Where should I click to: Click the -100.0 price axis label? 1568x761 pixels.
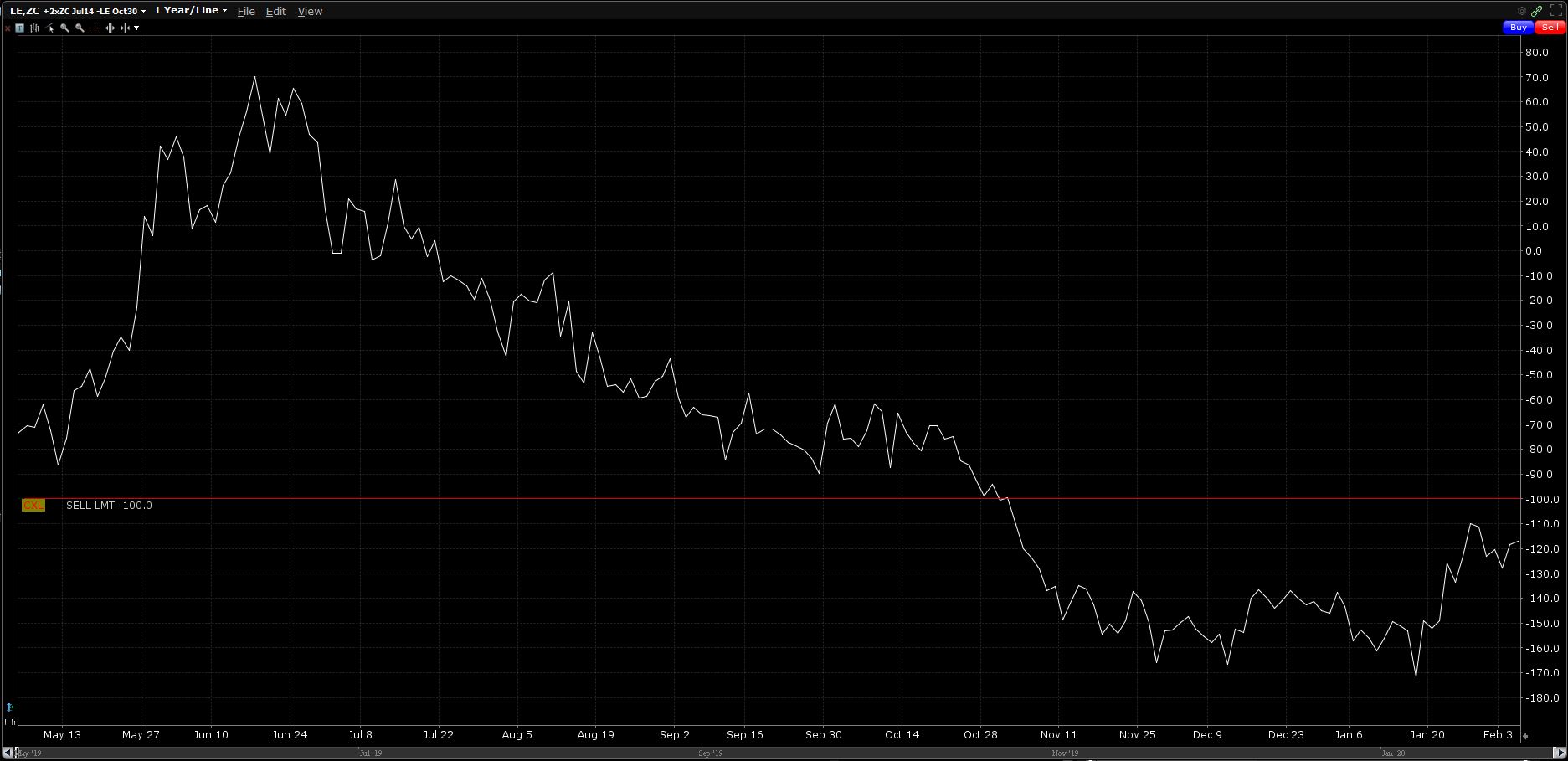(1540, 499)
